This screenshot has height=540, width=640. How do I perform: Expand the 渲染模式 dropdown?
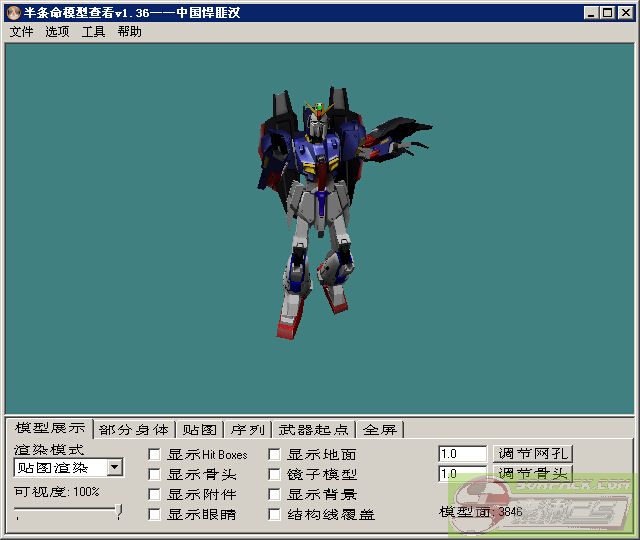(115, 467)
